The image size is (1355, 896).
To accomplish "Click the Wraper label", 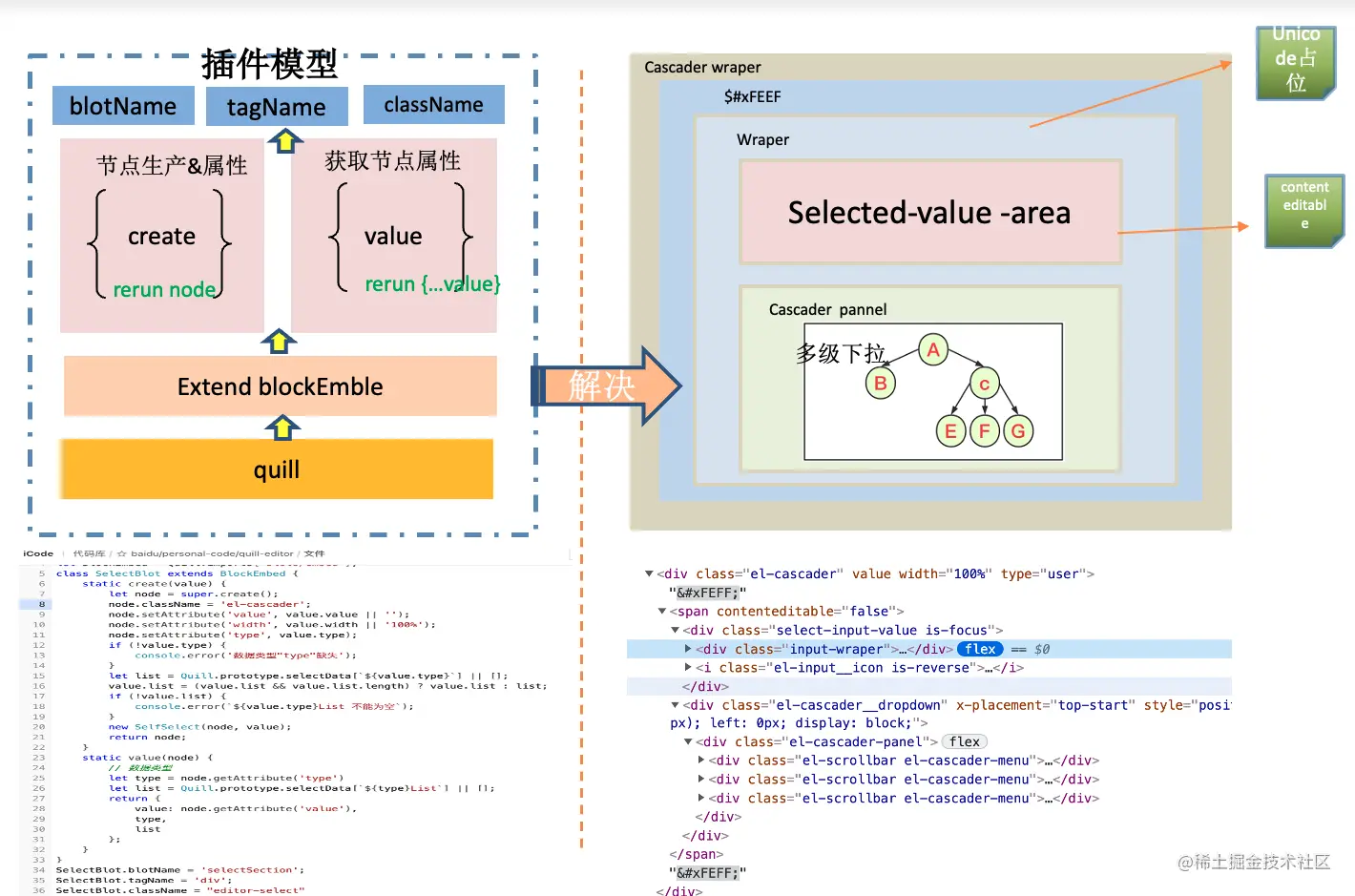I will point(762,140).
